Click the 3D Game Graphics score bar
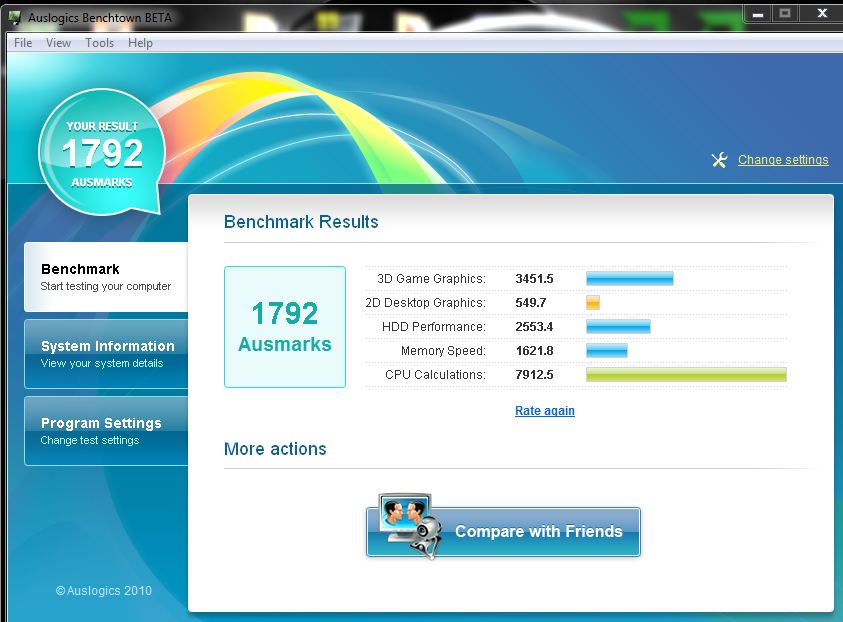 [630, 278]
